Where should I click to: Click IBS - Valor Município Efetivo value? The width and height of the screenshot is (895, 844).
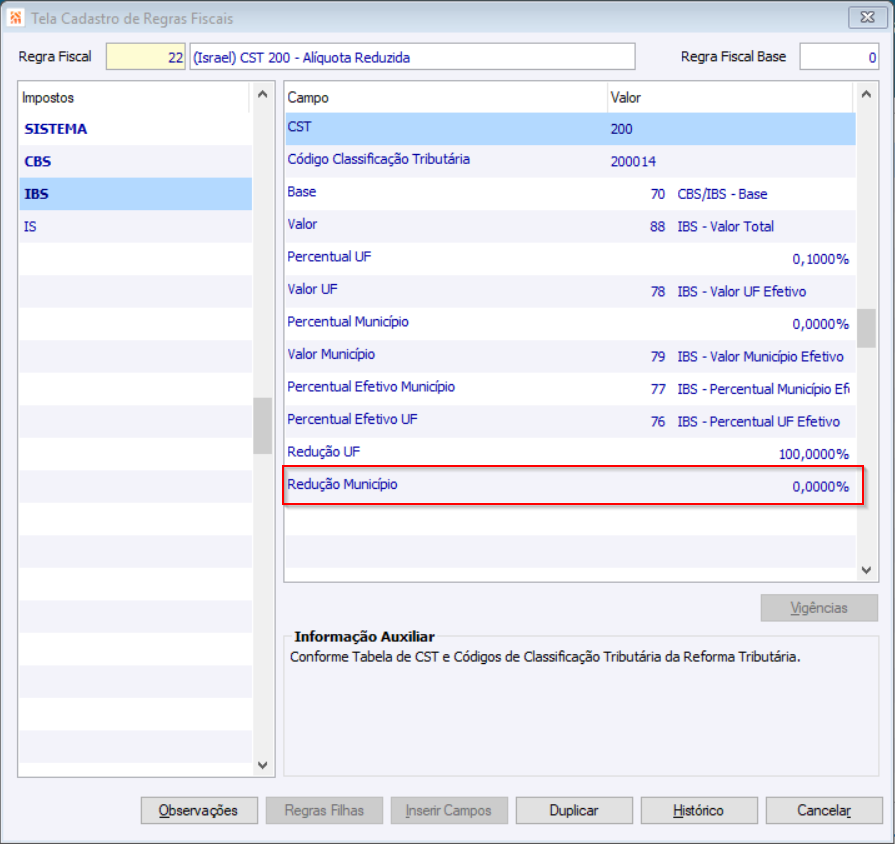pyautogui.click(x=760, y=357)
